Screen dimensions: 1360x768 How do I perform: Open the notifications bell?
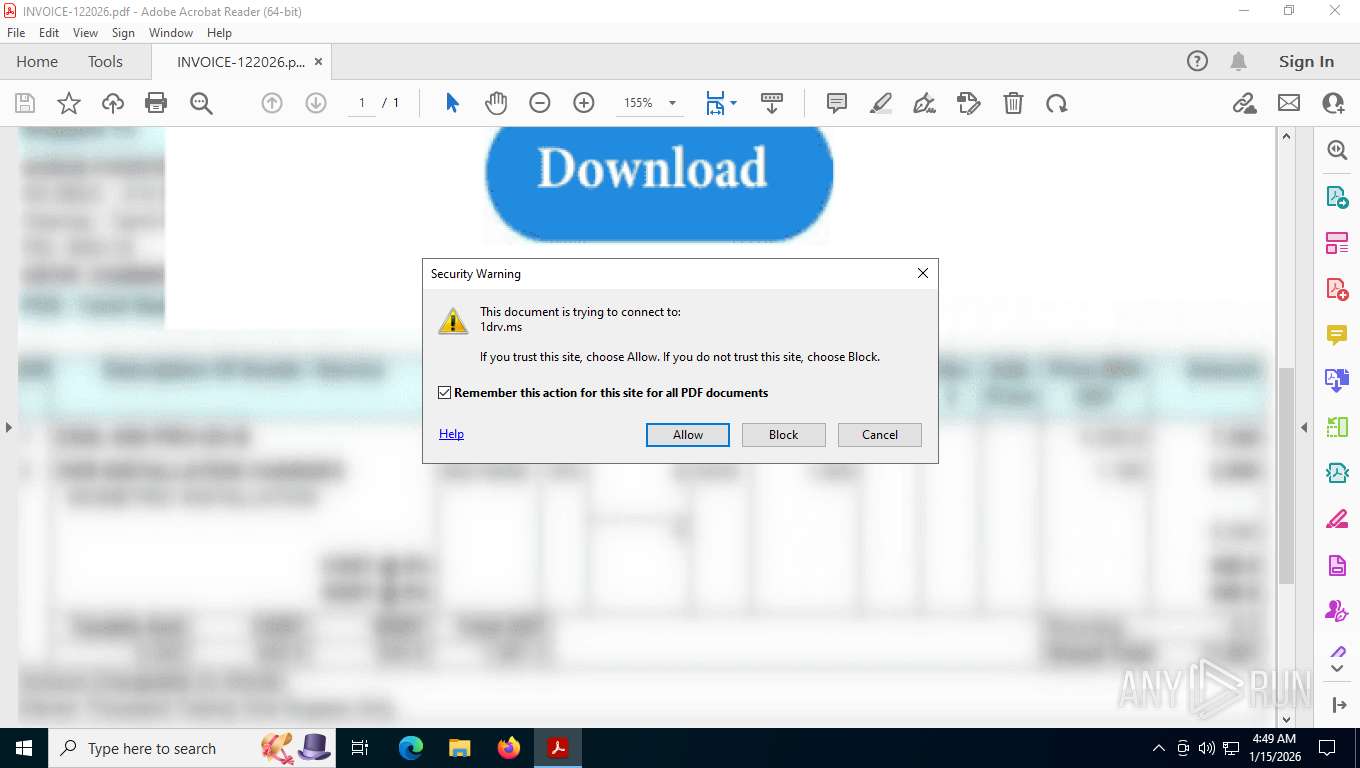pyautogui.click(x=1238, y=61)
